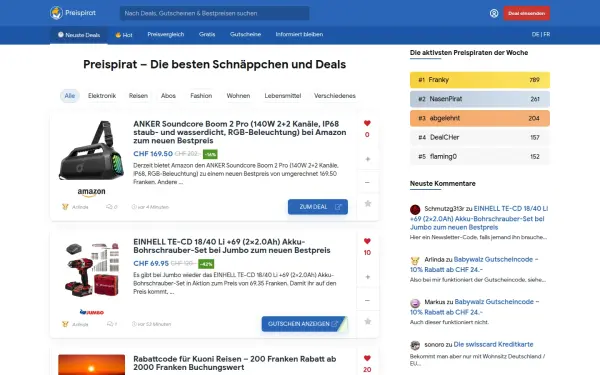600x375 pixels.
Task: Open the Hot tab
Action: click(124, 35)
